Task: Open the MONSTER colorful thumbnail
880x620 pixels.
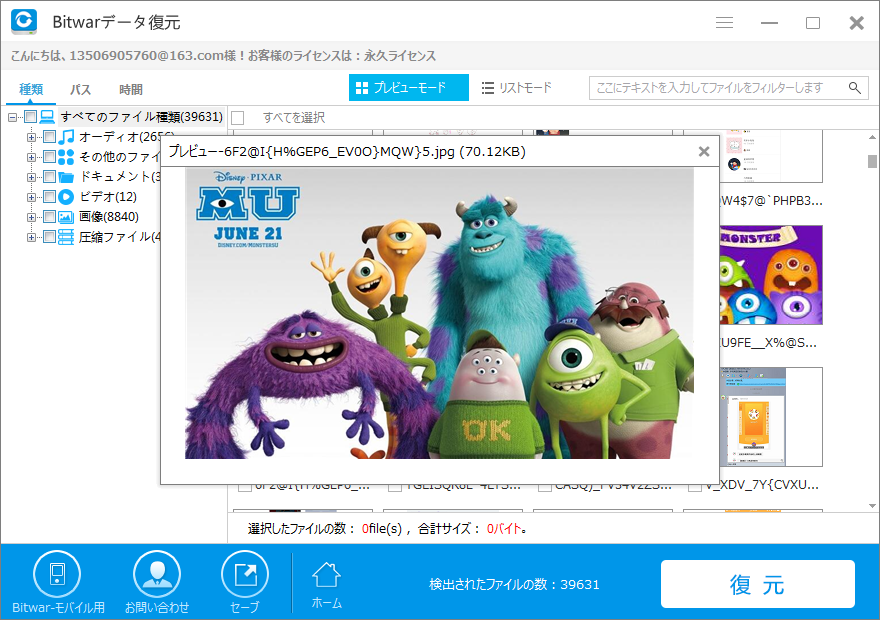Action: point(771,275)
